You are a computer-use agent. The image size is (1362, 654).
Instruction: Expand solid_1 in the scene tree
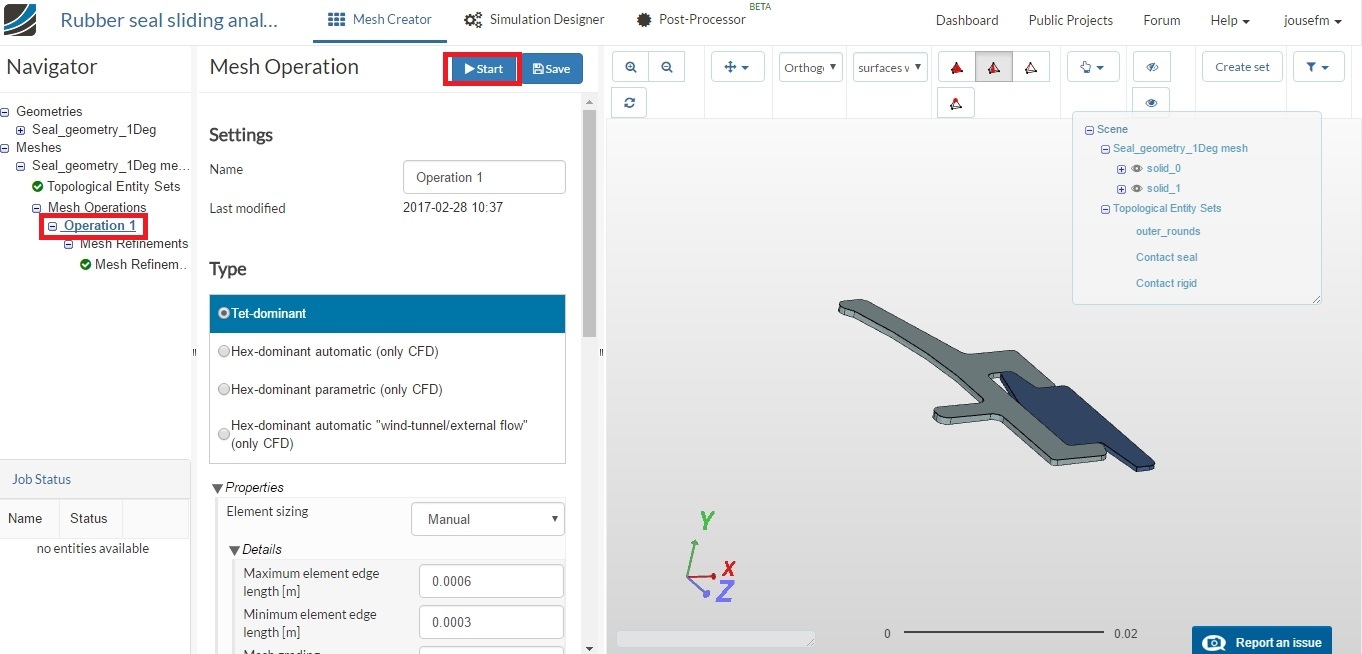click(1121, 189)
